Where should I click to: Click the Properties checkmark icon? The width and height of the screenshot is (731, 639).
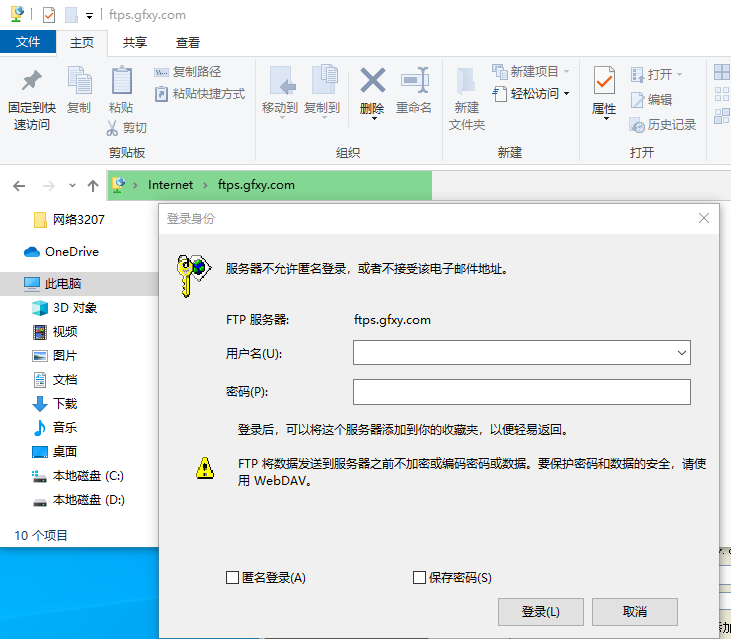pos(604,82)
